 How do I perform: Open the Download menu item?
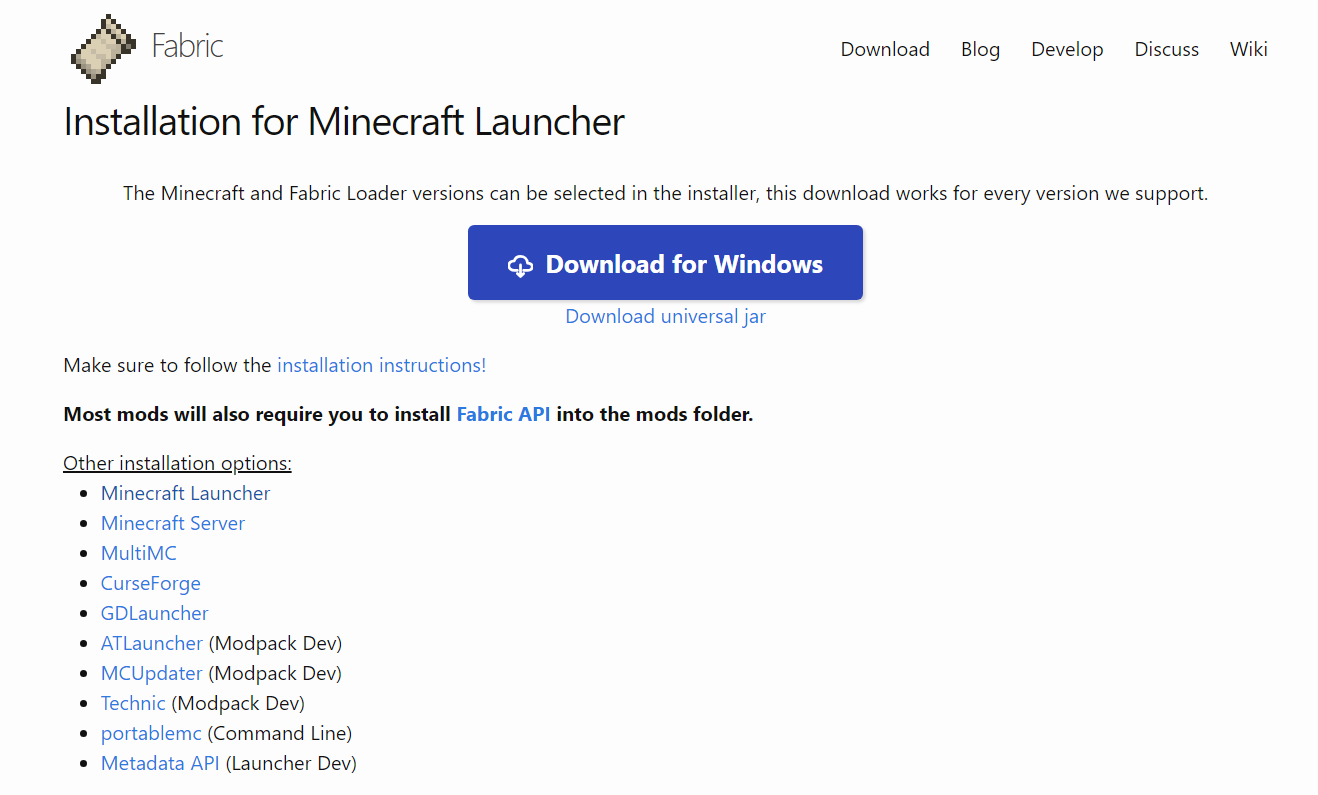tap(885, 49)
